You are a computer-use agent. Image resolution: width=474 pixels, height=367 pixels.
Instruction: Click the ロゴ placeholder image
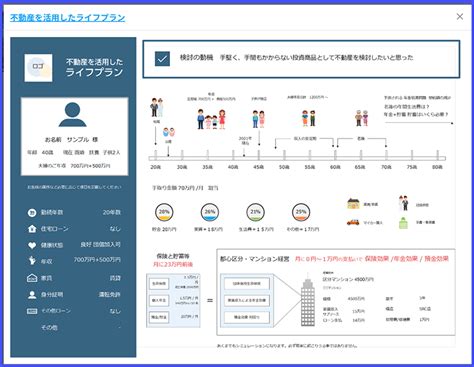coord(38,68)
